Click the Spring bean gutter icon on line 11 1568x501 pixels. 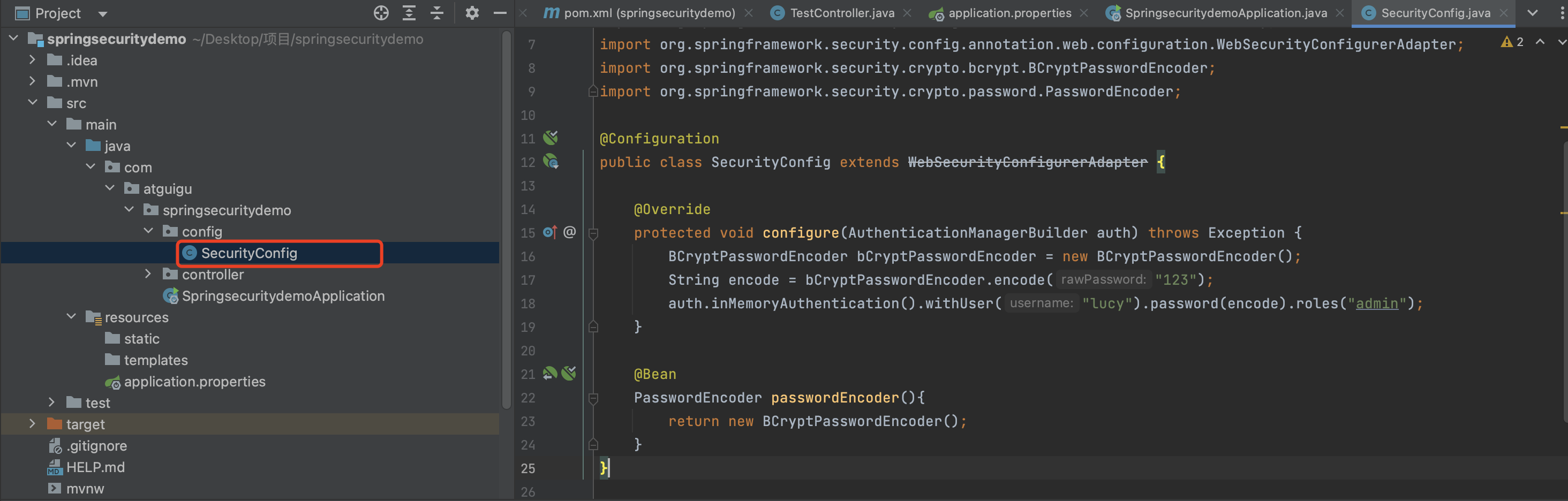click(x=551, y=138)
